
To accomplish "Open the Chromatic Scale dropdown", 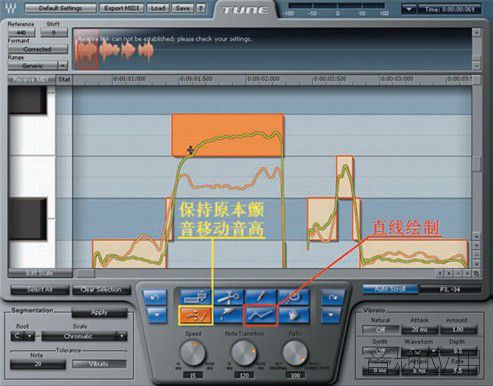I will point(84,336).
